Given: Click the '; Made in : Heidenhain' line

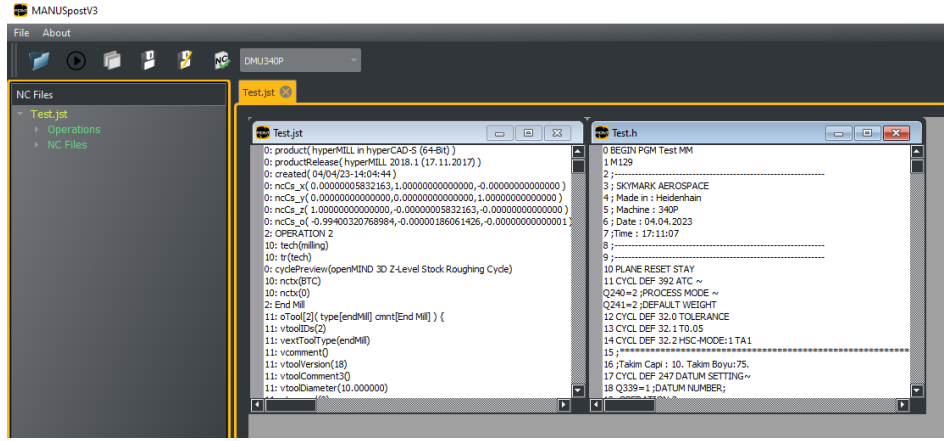Looking at the screenshot, I should tap(652, 198).
